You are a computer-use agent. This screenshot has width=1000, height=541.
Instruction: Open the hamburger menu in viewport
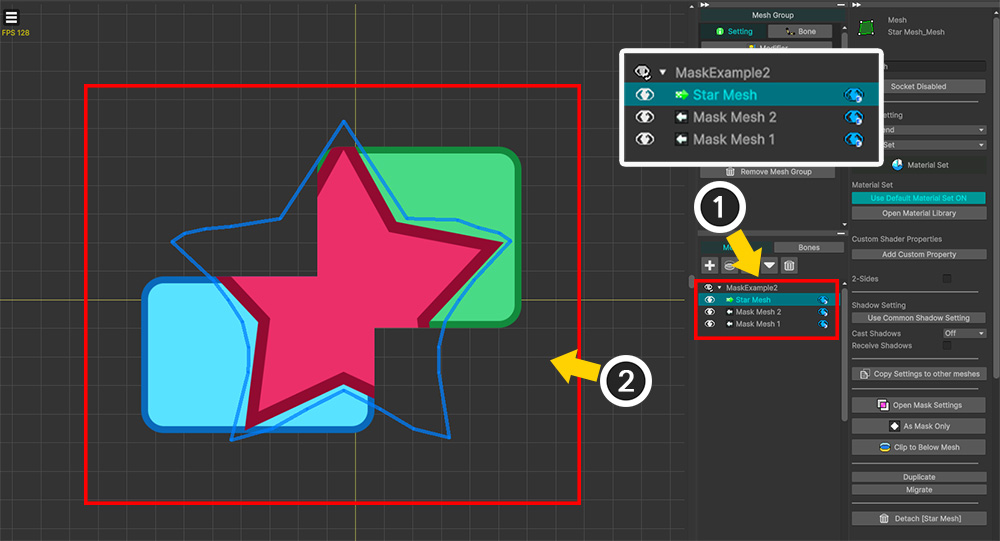point(11,17)
